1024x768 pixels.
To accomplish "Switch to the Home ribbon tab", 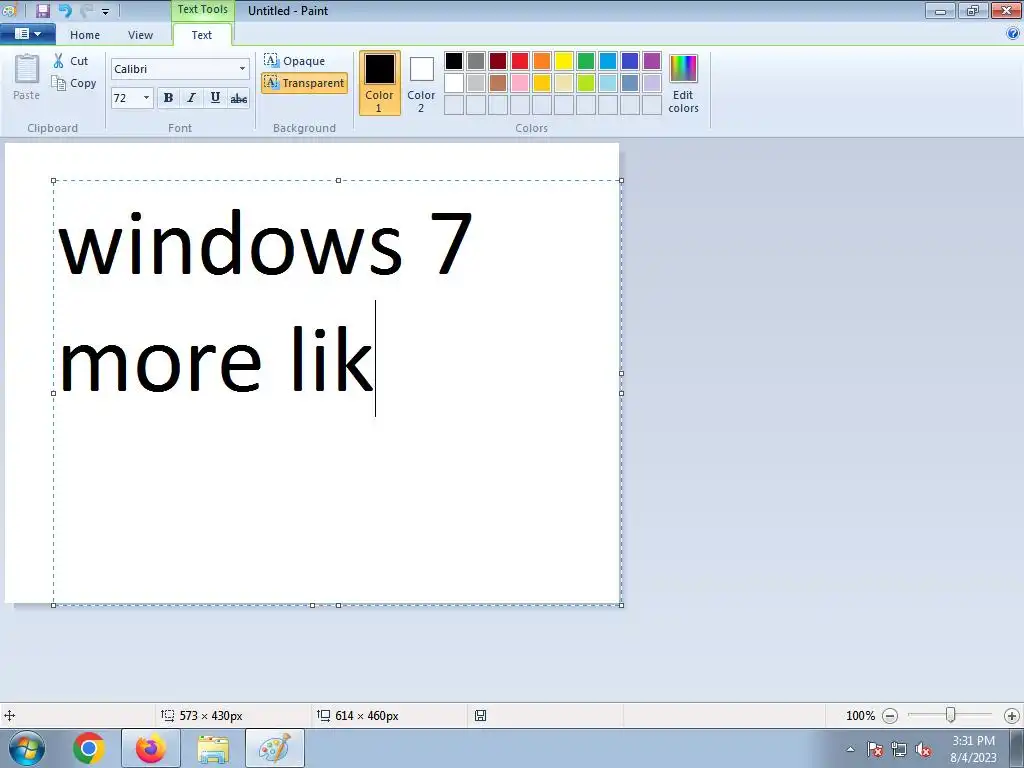I will (85, 35).
